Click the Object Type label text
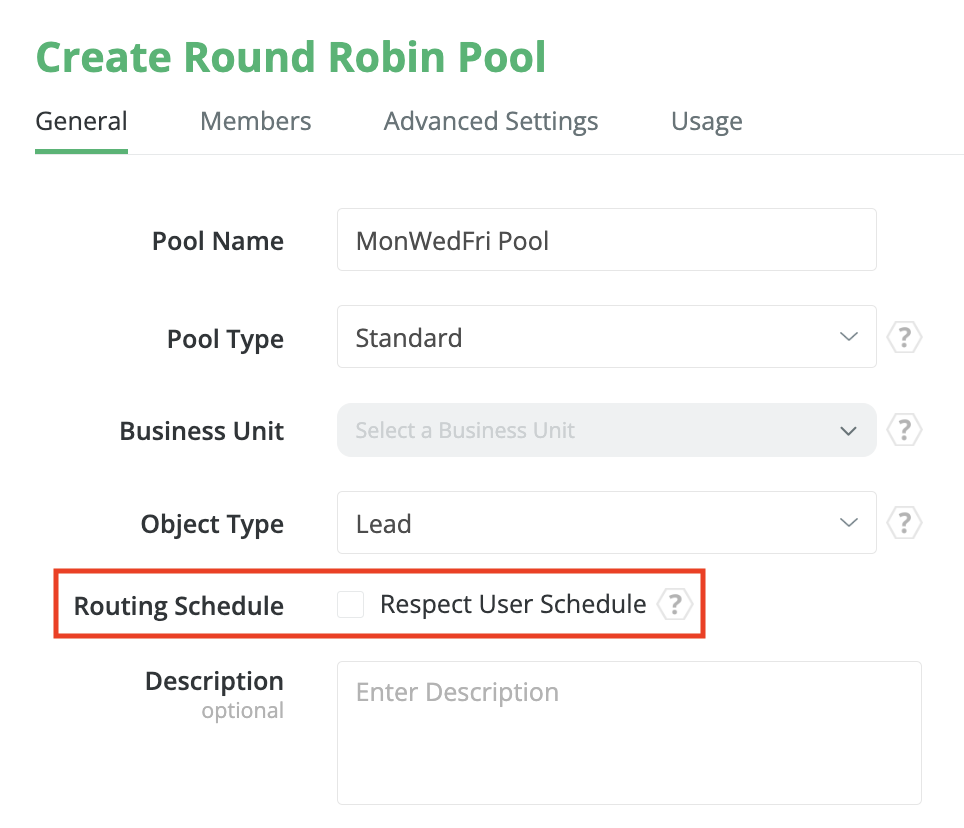964x828 pixels. point(212,524)
